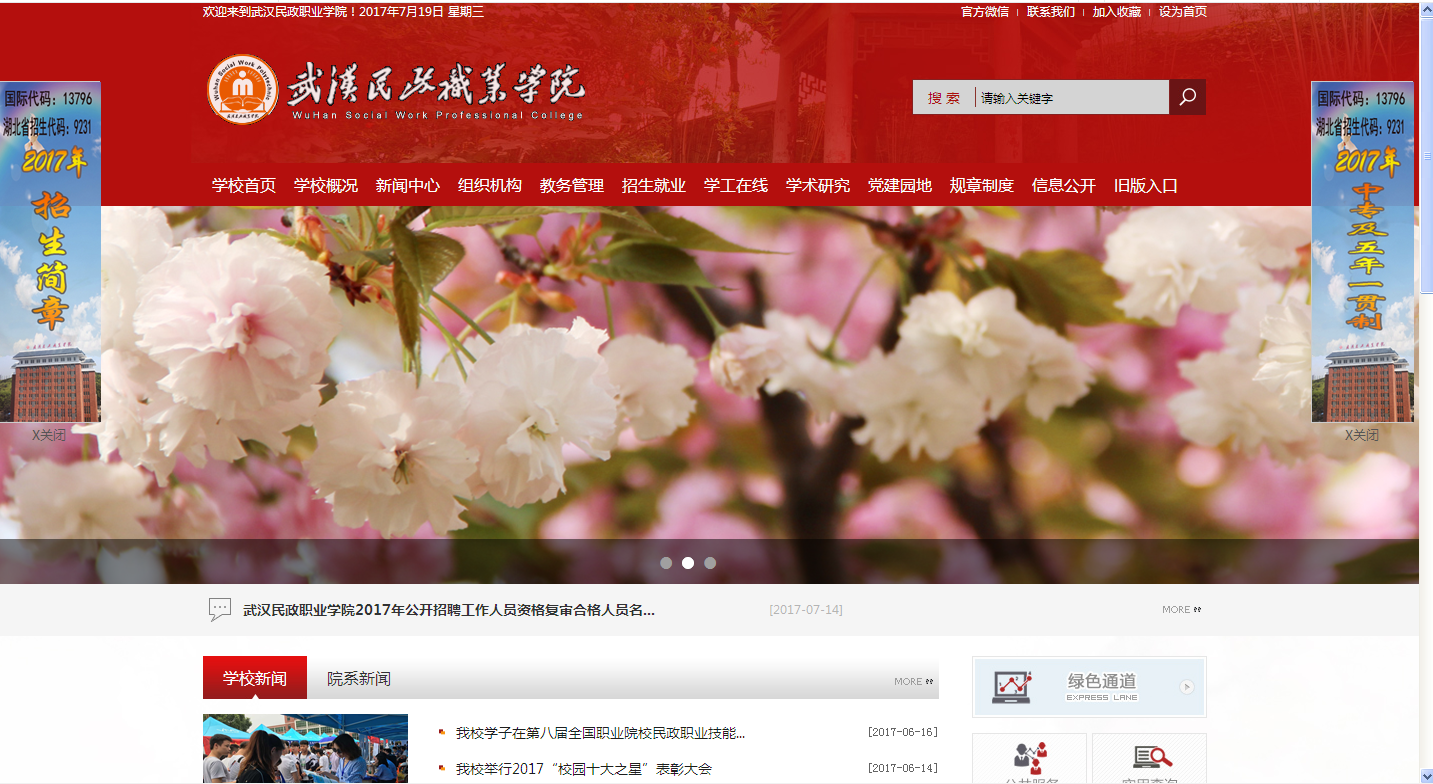Switch to the 院系新闻 tab
1433x784 pixels.
359,679
